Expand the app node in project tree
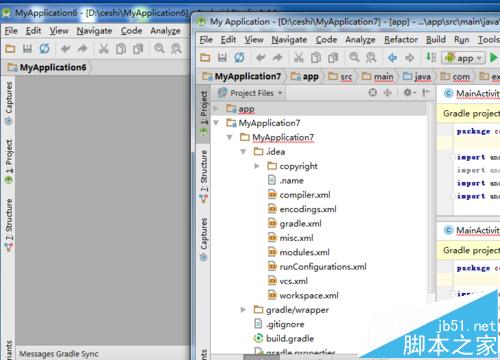The width and height of the screenshot is (500, 360). 216,109
